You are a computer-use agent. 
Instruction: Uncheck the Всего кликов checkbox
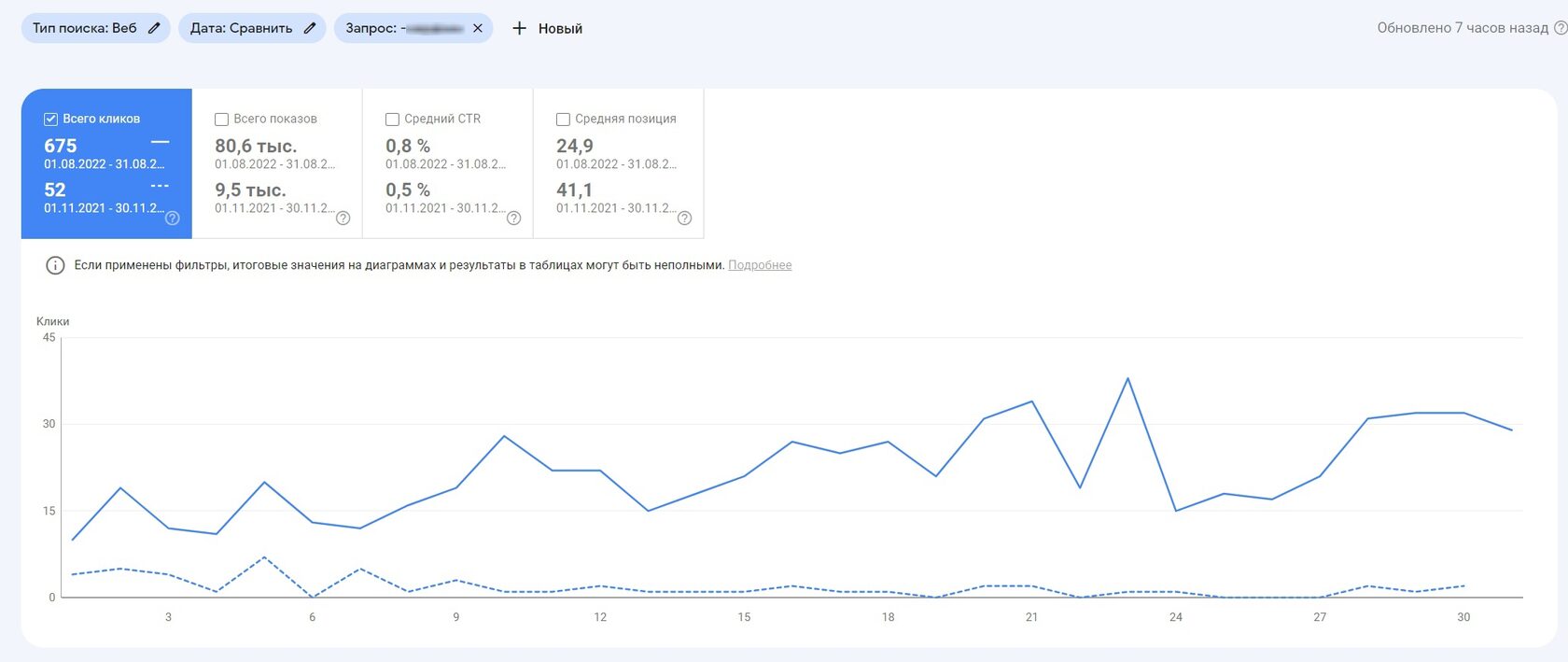51,120
